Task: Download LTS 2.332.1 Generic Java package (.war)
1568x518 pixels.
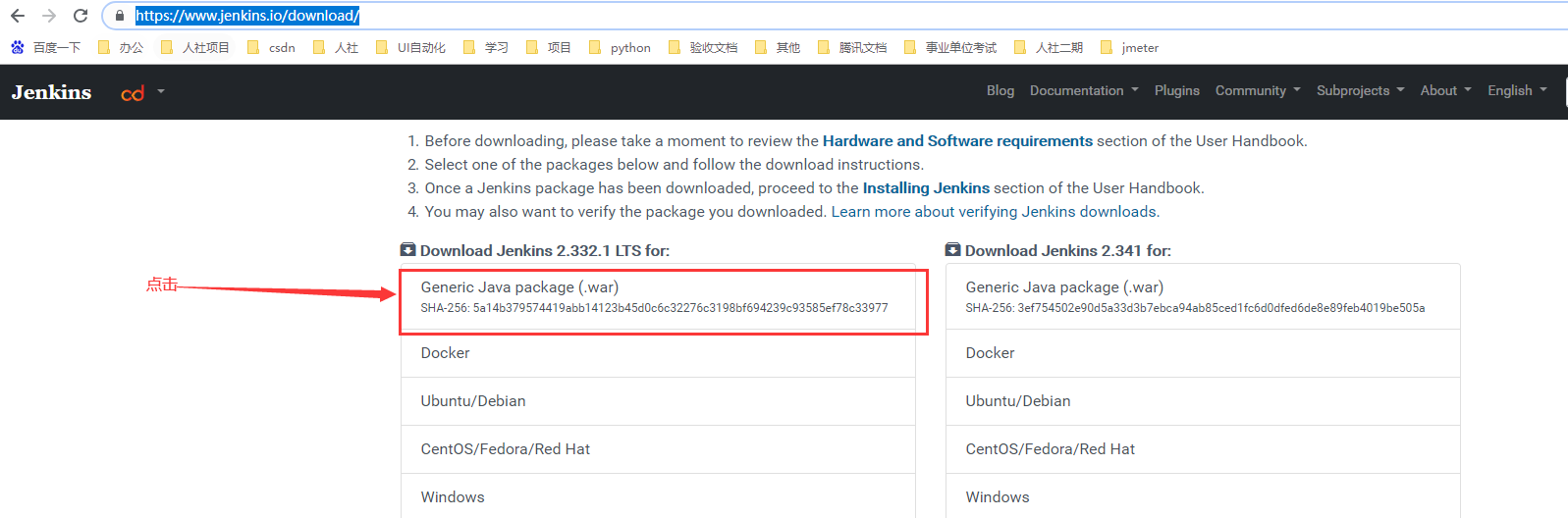Action: (x=658, y=296)
